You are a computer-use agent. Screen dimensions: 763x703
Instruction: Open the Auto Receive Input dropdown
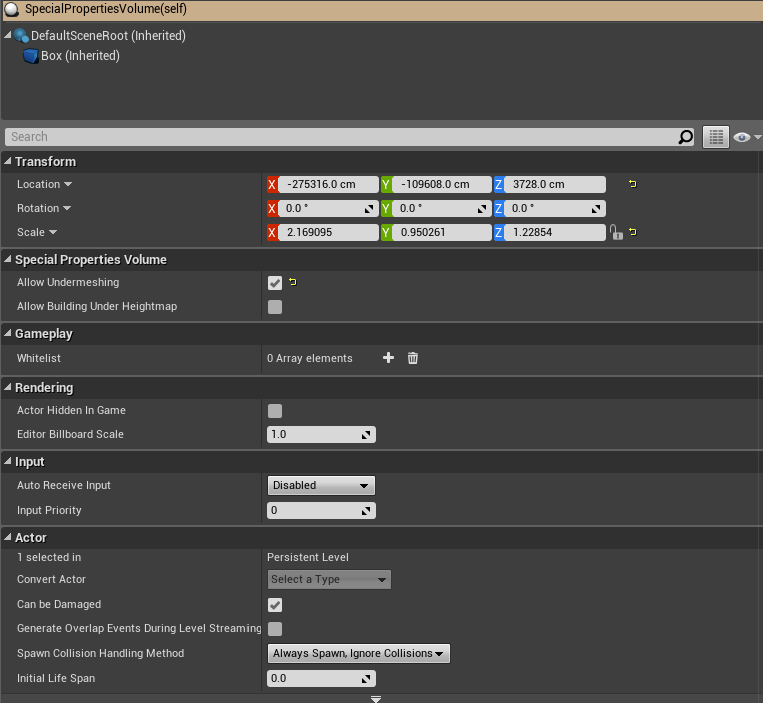coord(321,486)
